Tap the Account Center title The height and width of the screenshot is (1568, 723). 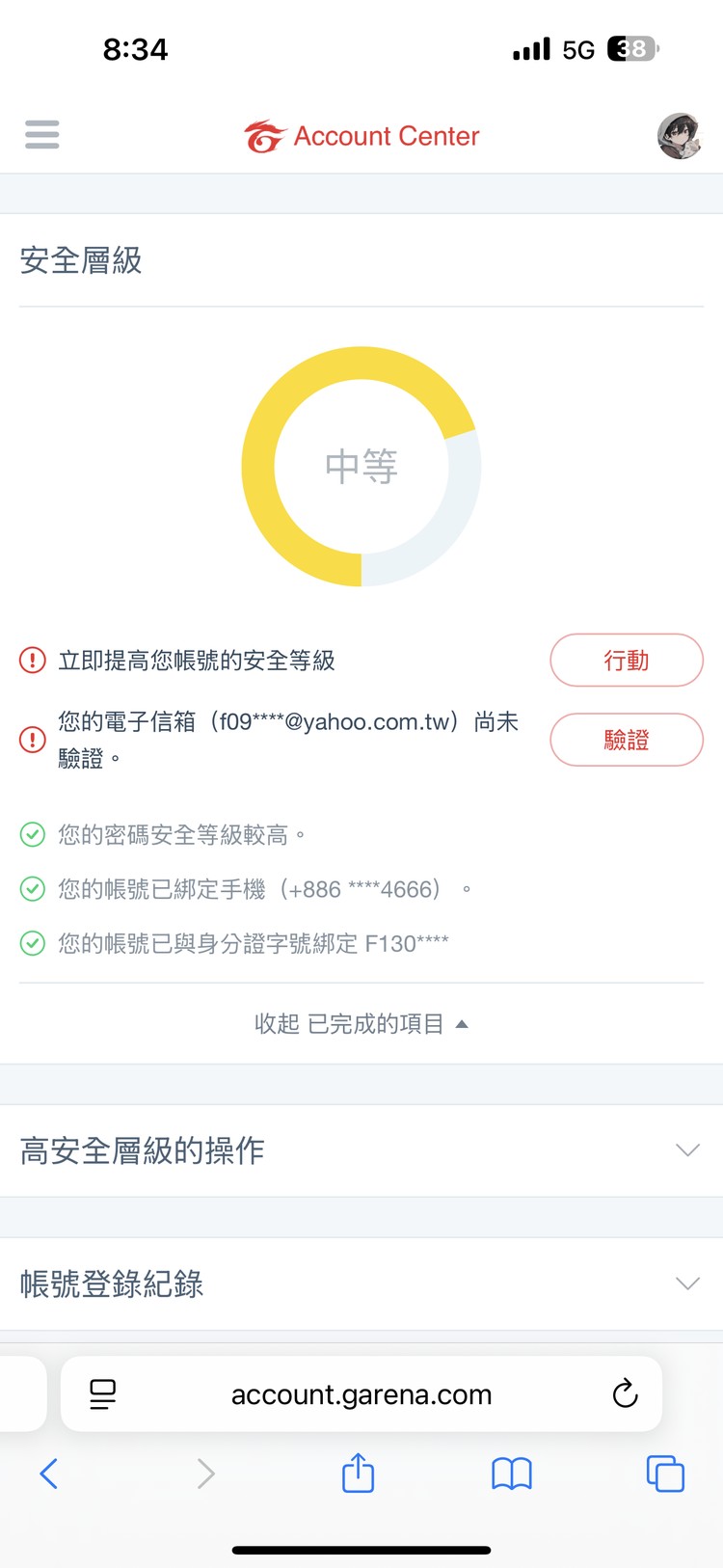pos(386,137)
